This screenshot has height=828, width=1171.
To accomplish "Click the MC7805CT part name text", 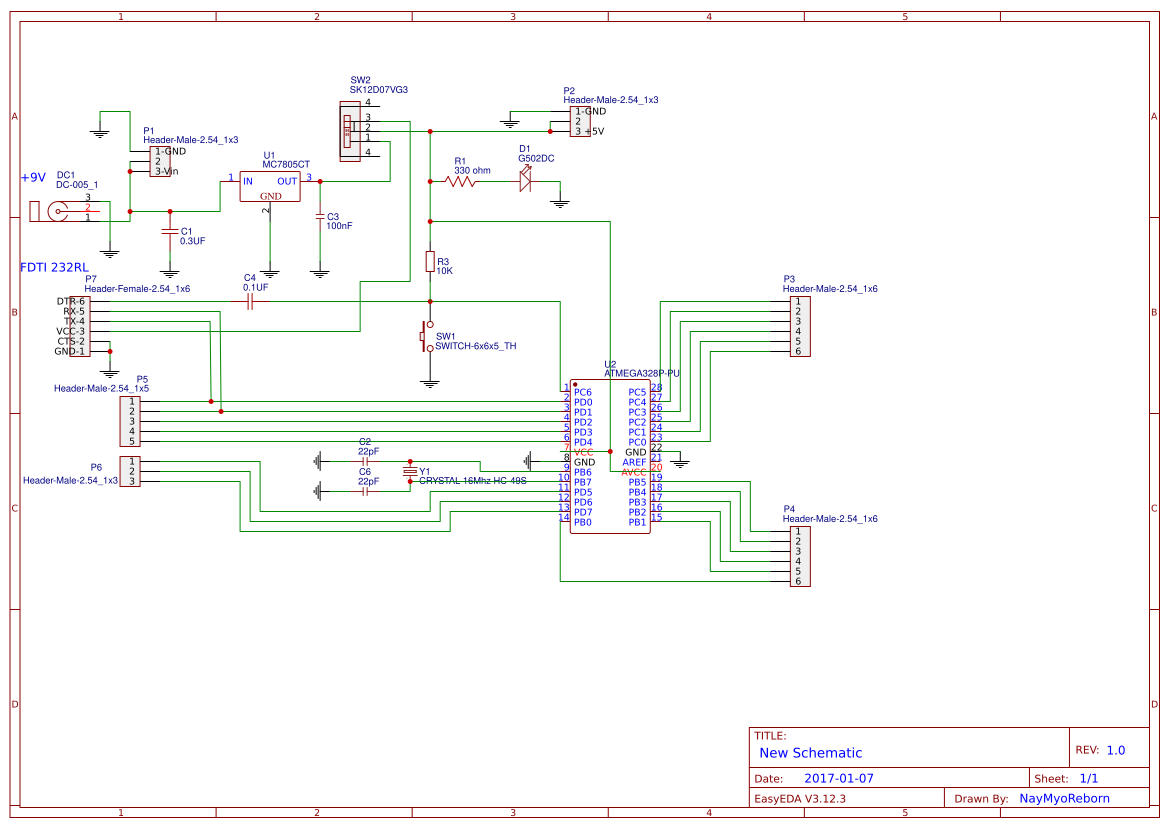I will click(x=286, y=164).
